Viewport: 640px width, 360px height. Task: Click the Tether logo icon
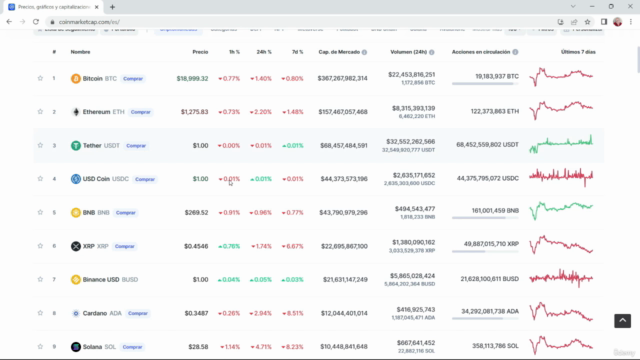tap(76, 145)
